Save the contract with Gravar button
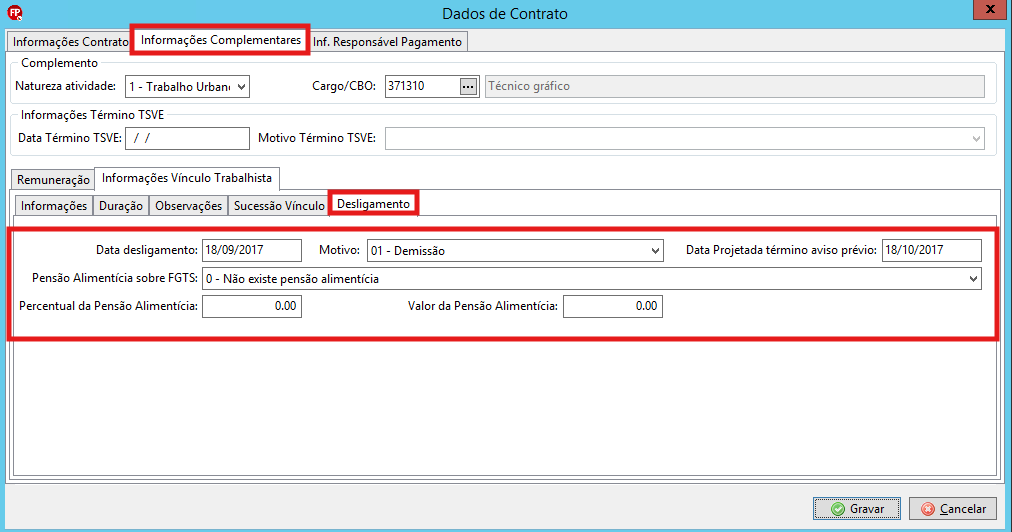Screen dimensions: 1012x532 (857, 509)
